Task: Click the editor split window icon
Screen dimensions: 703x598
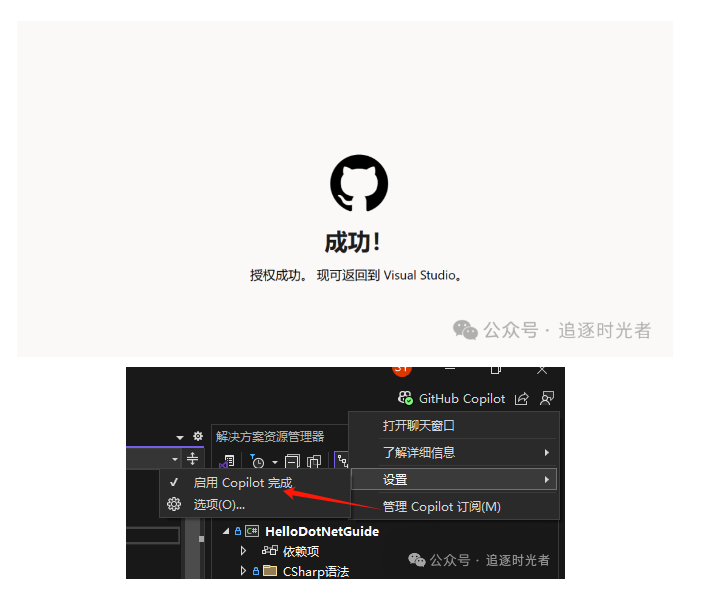Action: click(x=192, y=458)
